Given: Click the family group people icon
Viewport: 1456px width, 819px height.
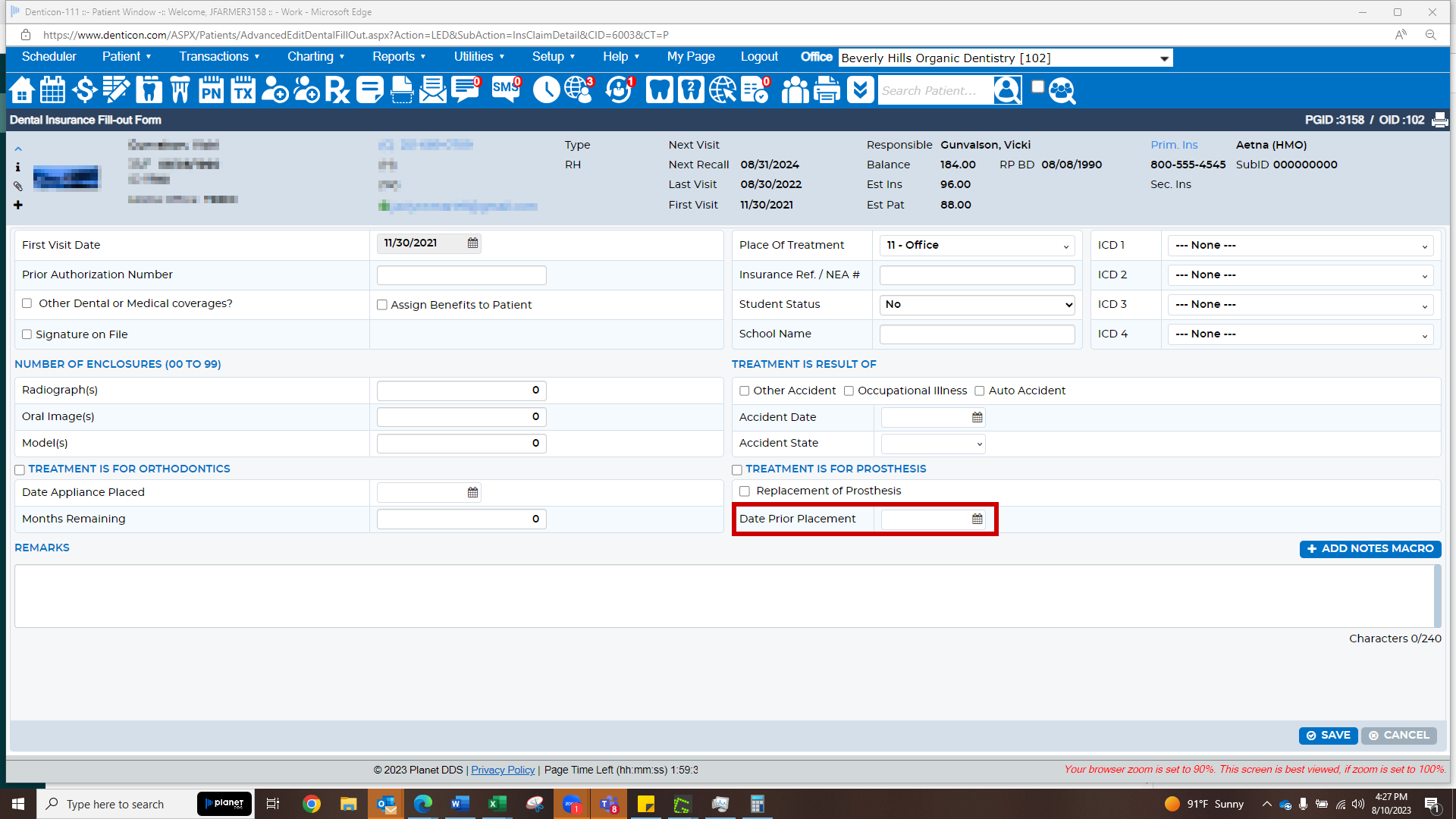Looking at the screenshot, I should 795,90.
